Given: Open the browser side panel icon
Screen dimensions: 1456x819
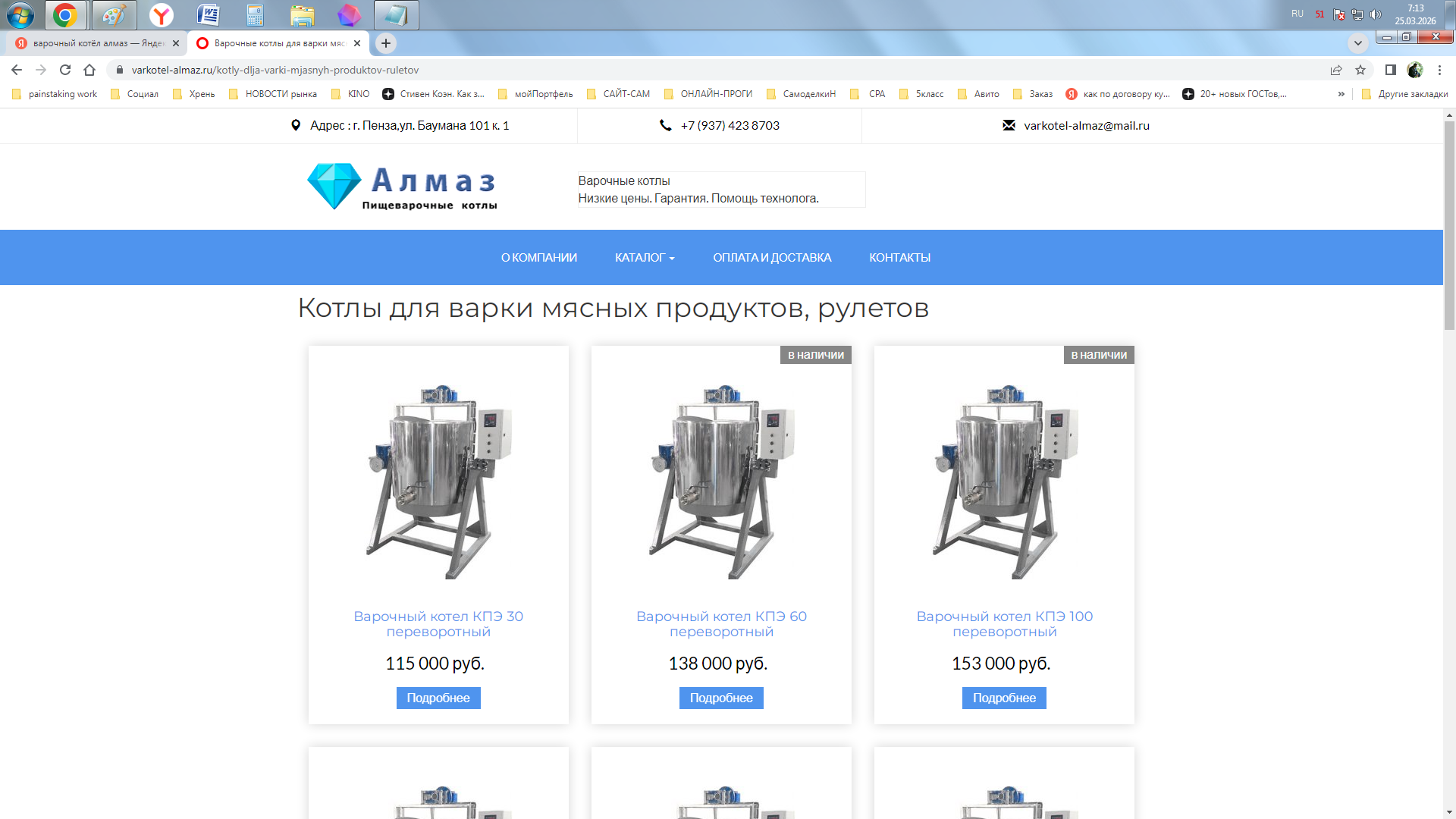Looking at the screenshot, I should [1390, 70].
